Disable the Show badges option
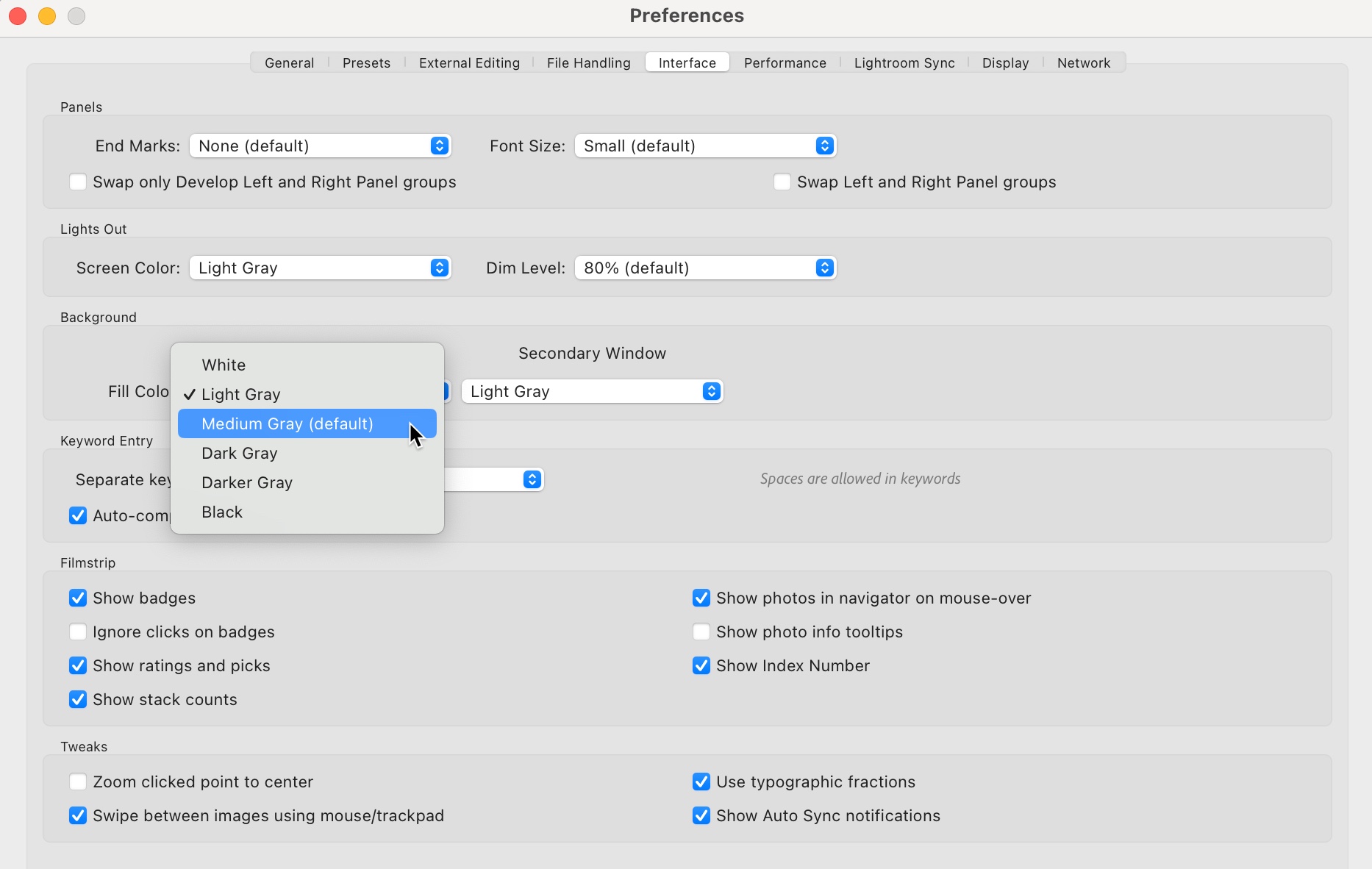The image size is (1372, 869). pyautogui.click(x=78, y=598)
